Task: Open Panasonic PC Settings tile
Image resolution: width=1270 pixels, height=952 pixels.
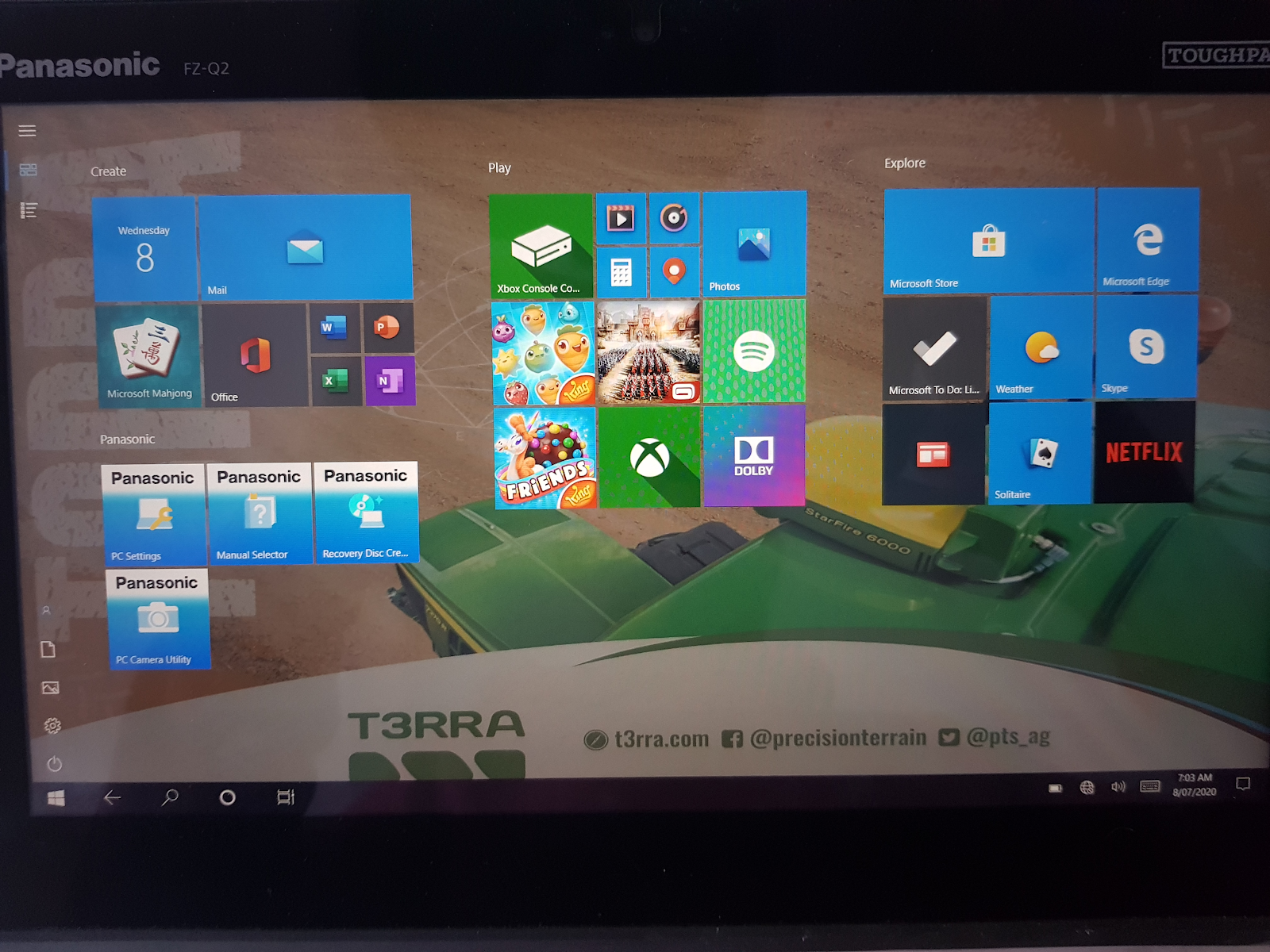Action: [154, 515]
